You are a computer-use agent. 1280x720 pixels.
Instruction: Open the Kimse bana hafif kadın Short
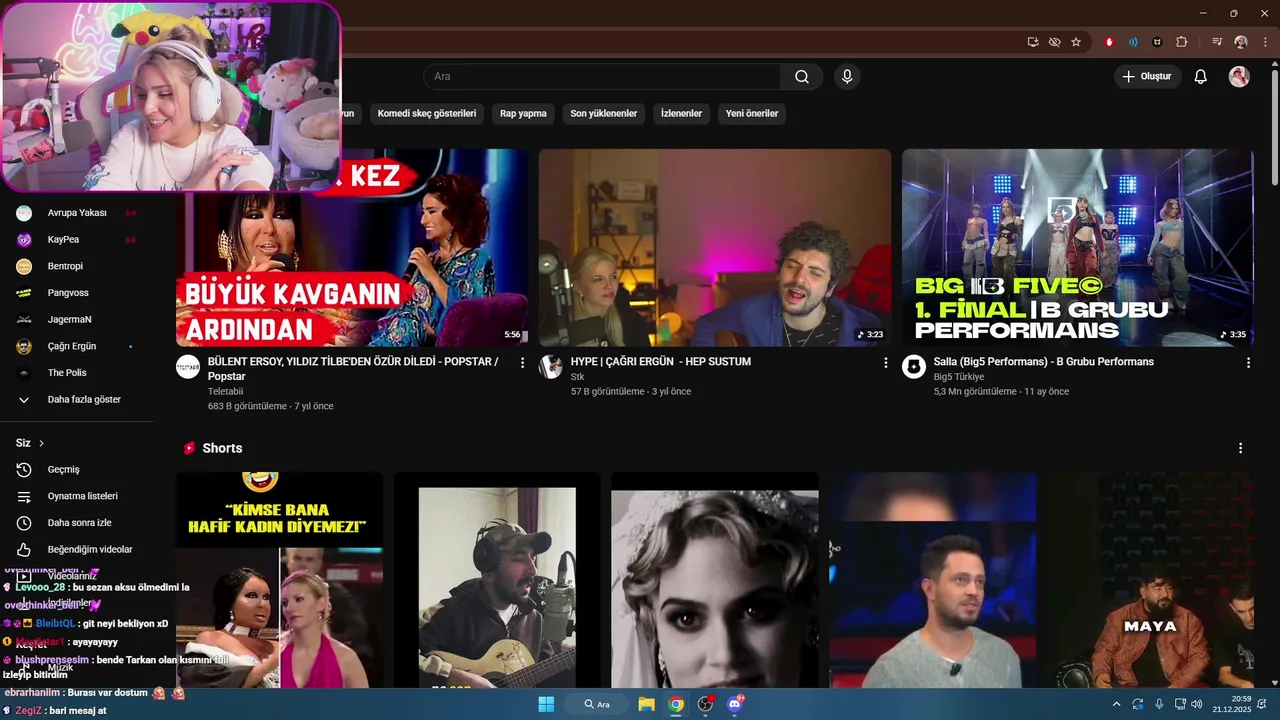pos(279,580)
